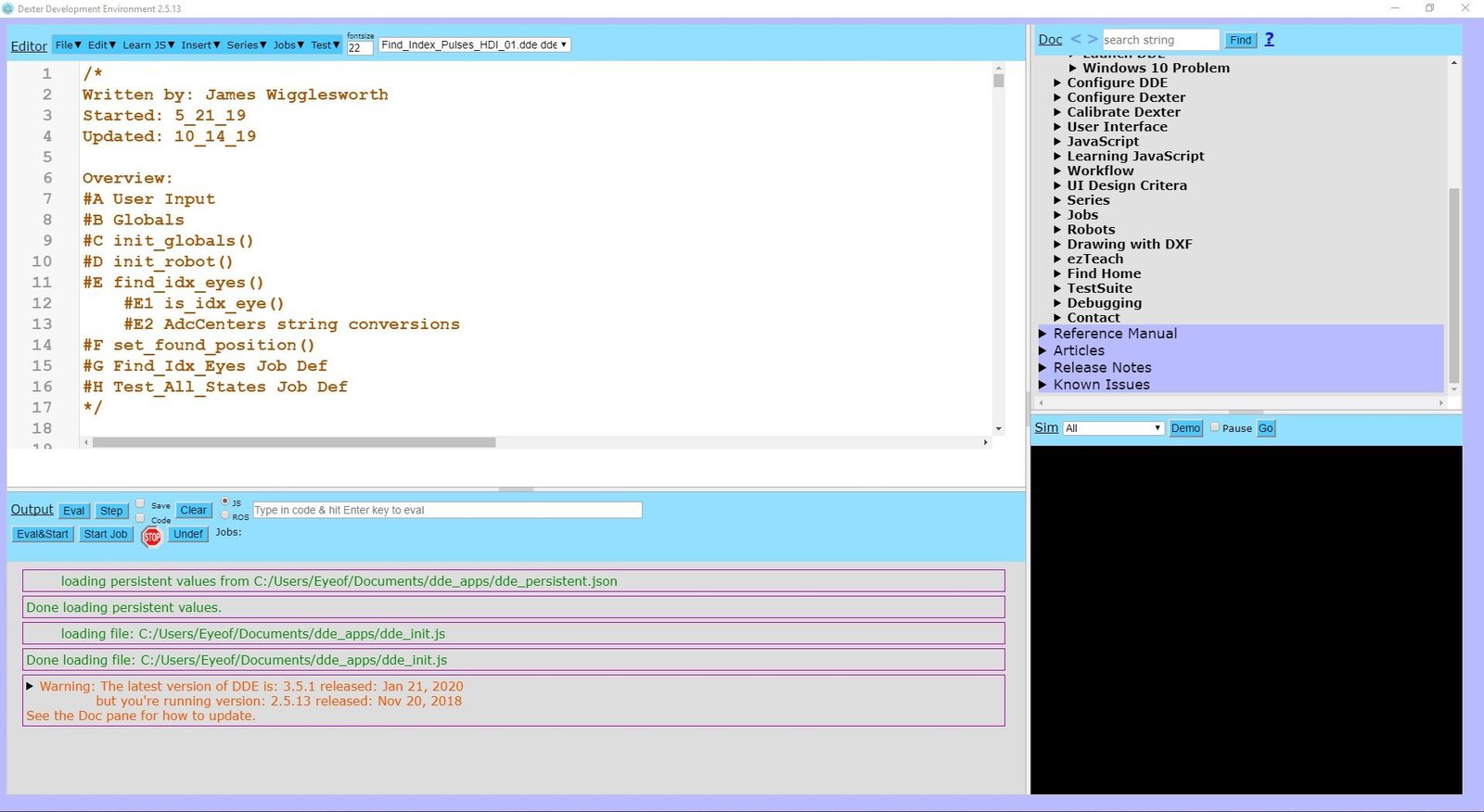Image resolution: width=1484 pixels, height=812 pixels.
Task: Open the Sim 'All' dropdown
Action: click(1113, 427)
